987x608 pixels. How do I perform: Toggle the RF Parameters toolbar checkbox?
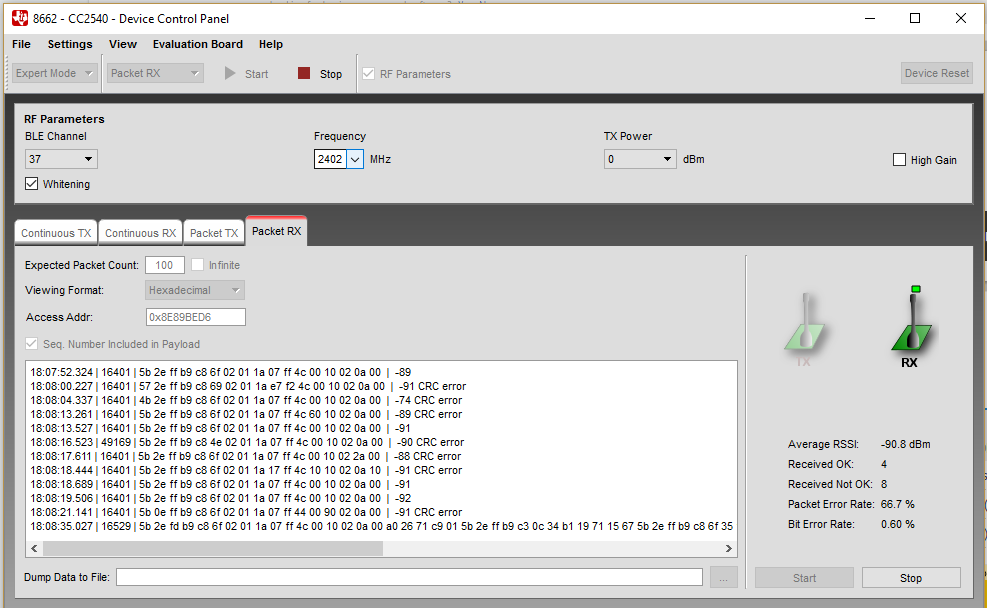point(368,74)
